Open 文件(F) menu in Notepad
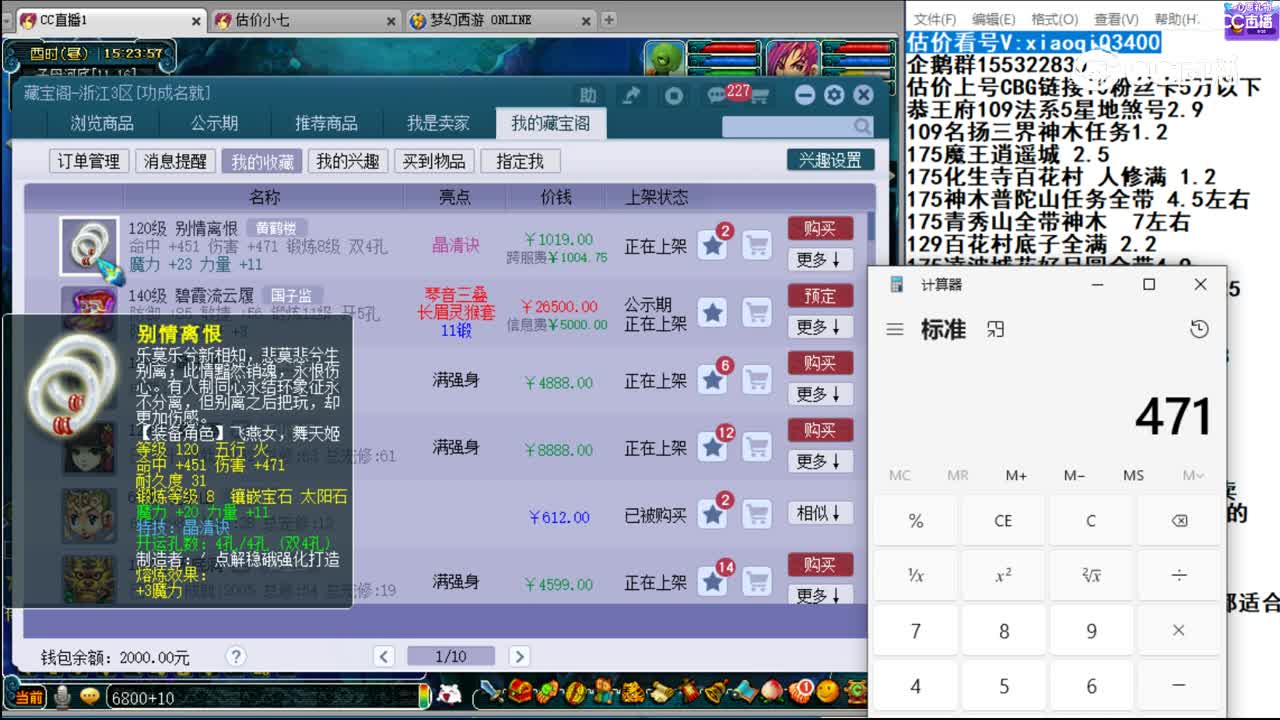 pos(935,19)
